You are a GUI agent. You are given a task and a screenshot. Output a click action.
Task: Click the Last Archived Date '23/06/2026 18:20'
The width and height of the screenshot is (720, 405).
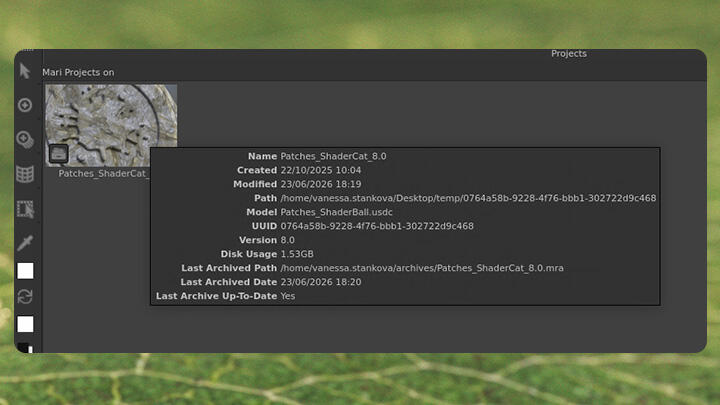321,282
